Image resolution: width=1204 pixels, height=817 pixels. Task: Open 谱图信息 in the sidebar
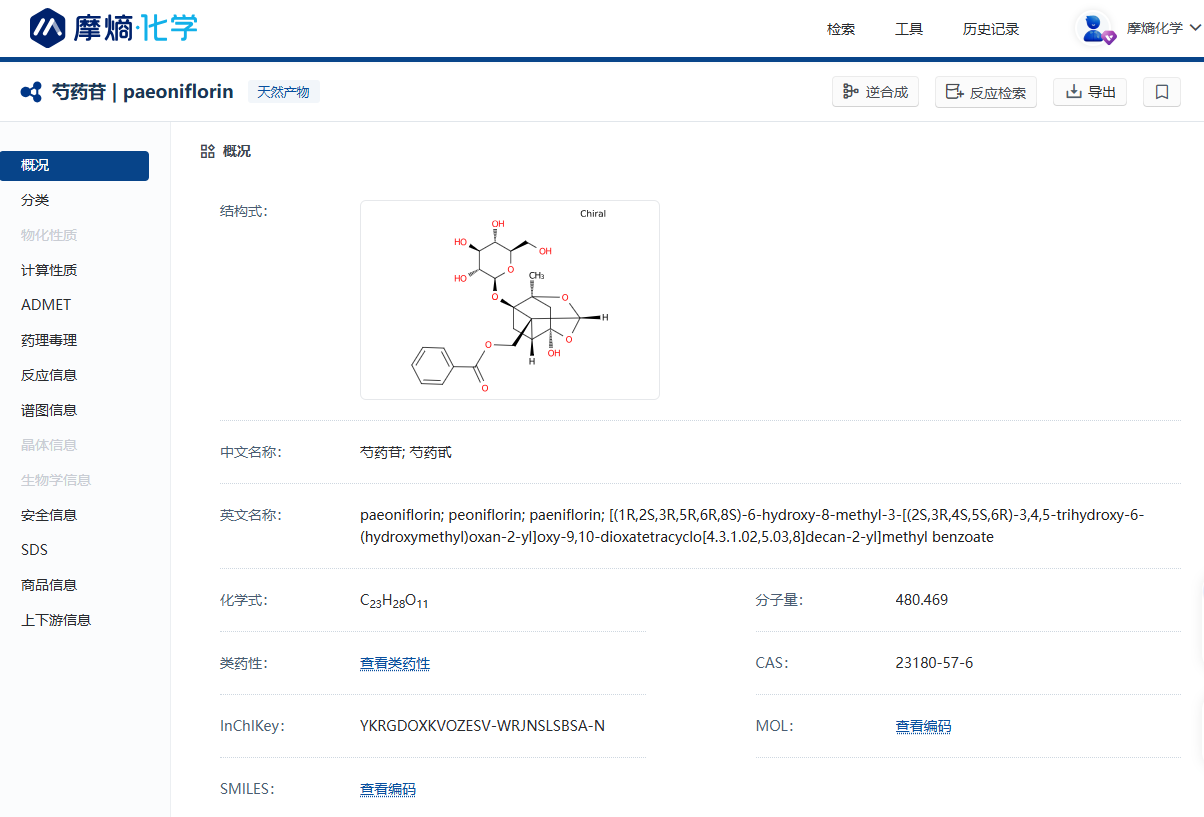coord(49,410)
